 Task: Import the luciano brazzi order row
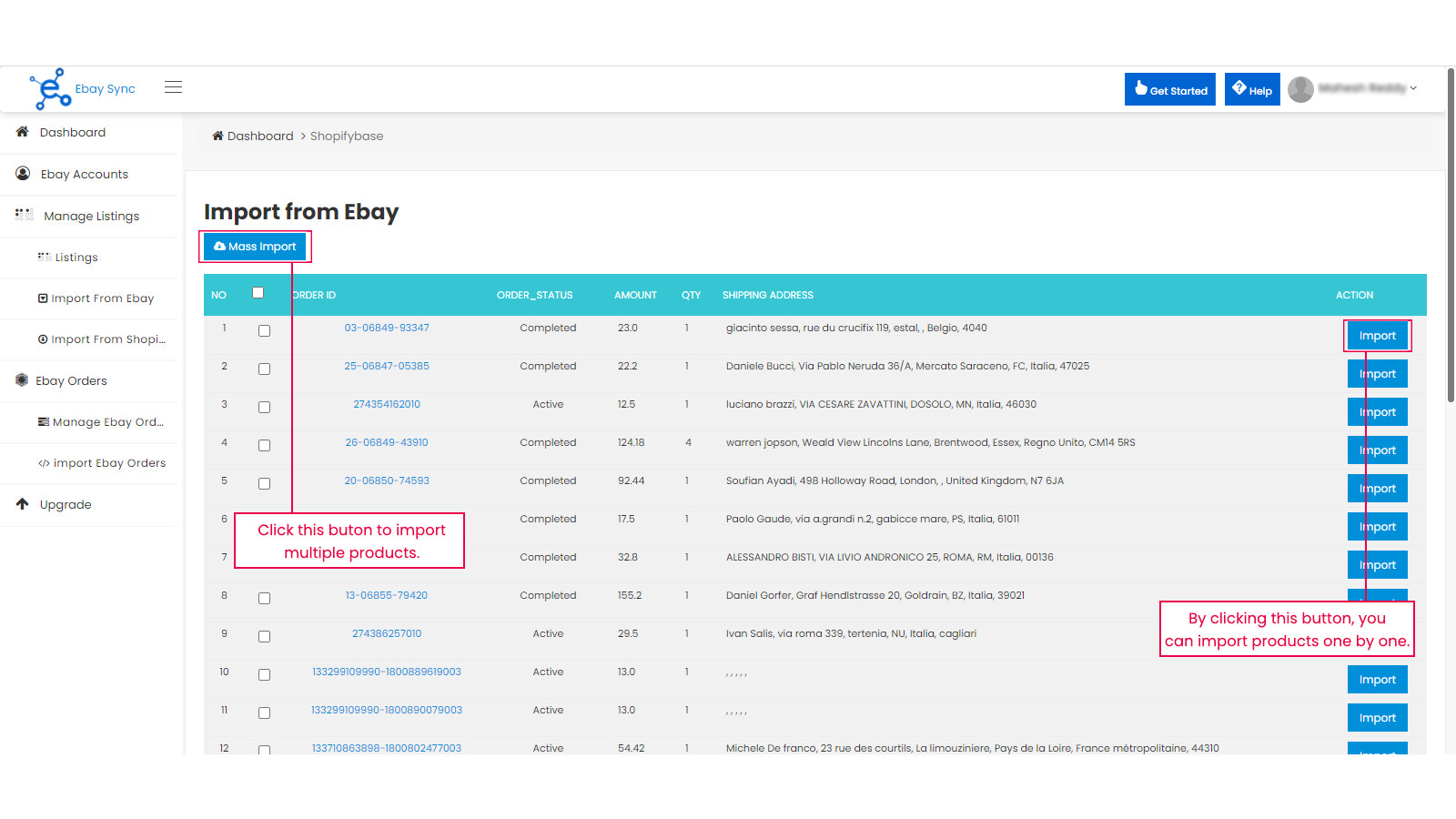coord(1378,412)
